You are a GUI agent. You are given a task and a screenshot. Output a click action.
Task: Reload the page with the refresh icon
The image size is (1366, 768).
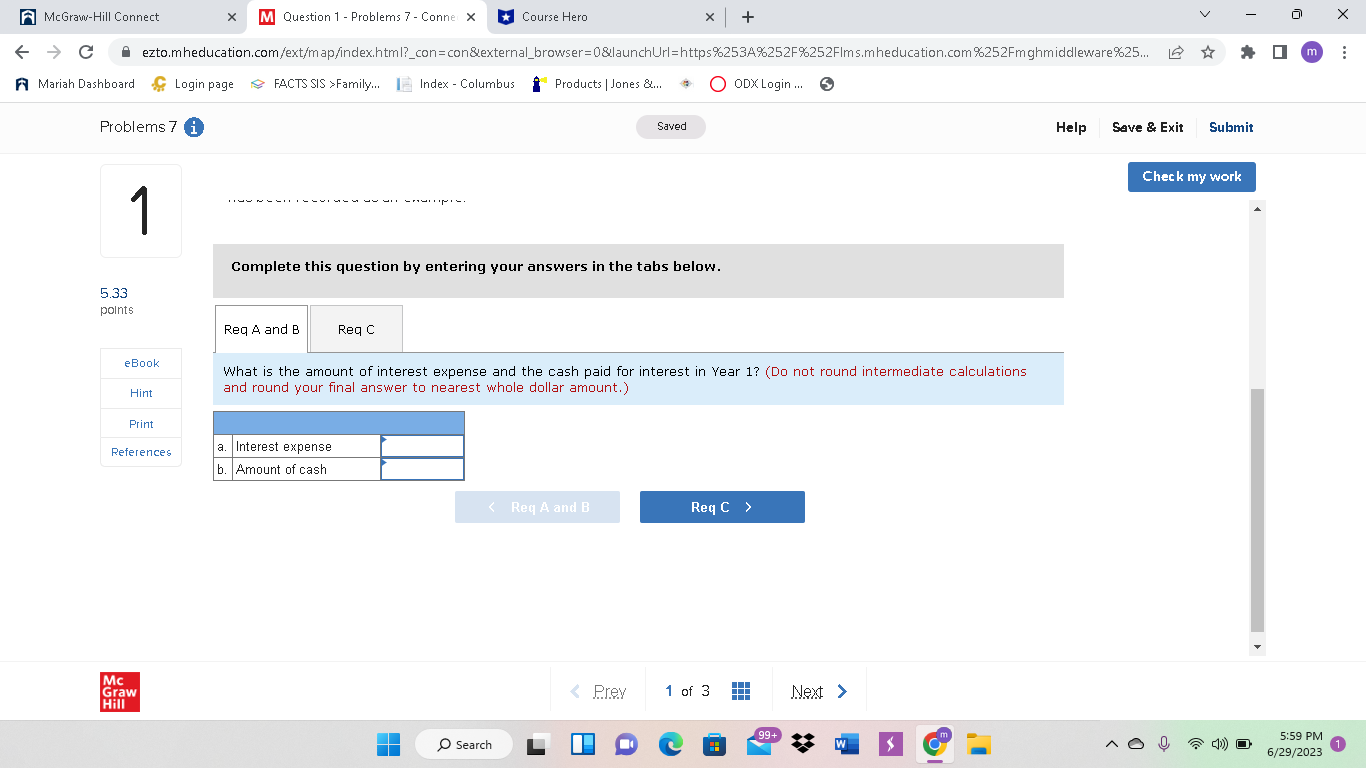pos(85,52)
